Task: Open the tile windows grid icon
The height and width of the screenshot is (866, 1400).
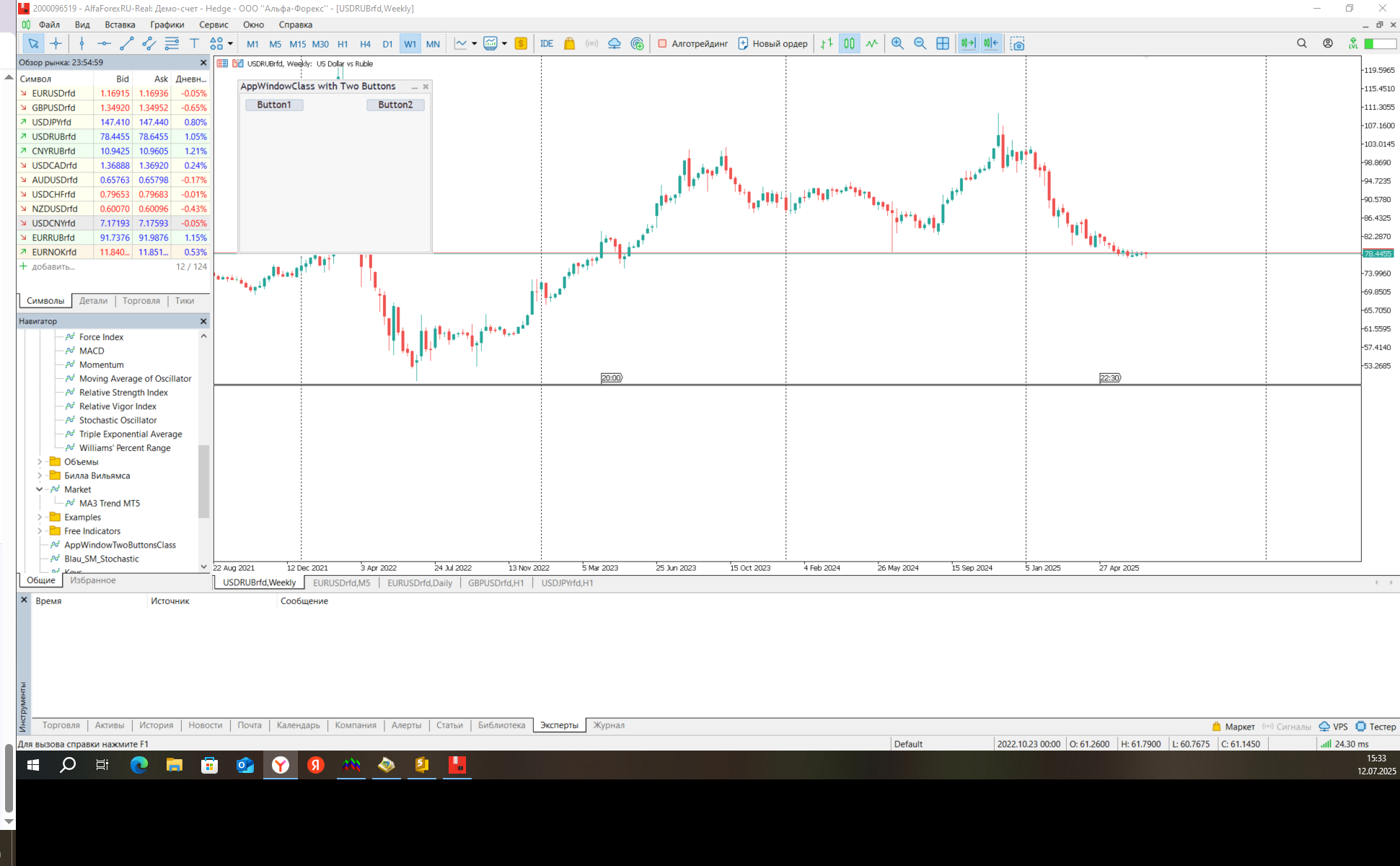Action: (942, 43)
